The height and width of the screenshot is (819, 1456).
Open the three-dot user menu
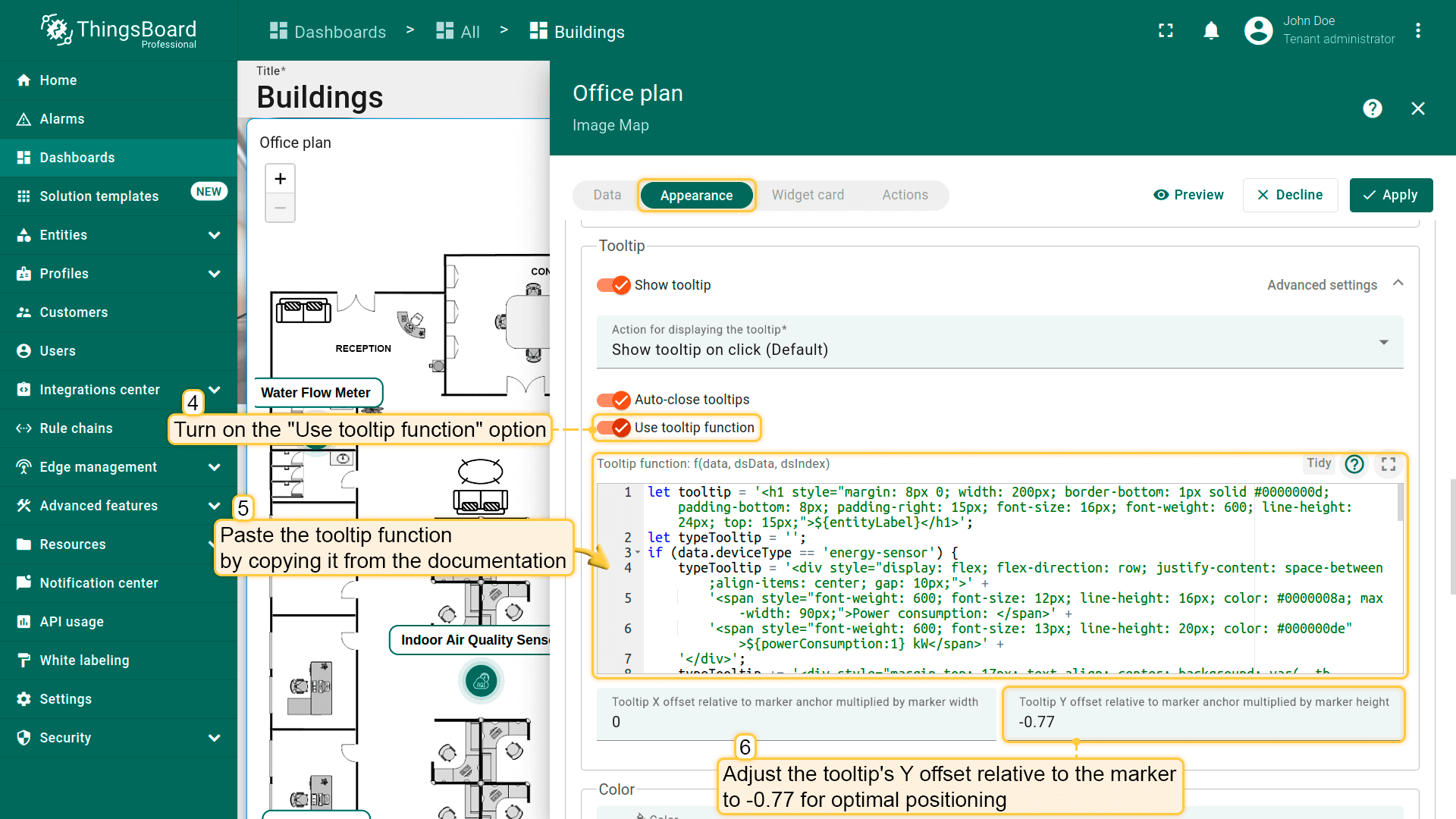1417,31
